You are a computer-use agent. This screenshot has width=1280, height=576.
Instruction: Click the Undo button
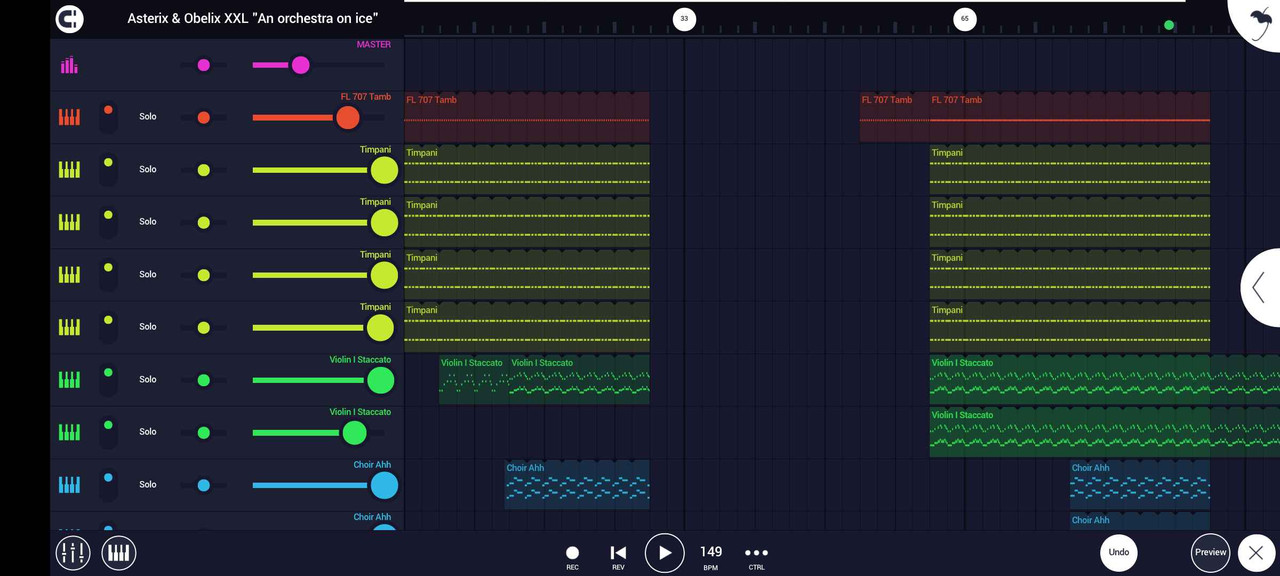1119,552
